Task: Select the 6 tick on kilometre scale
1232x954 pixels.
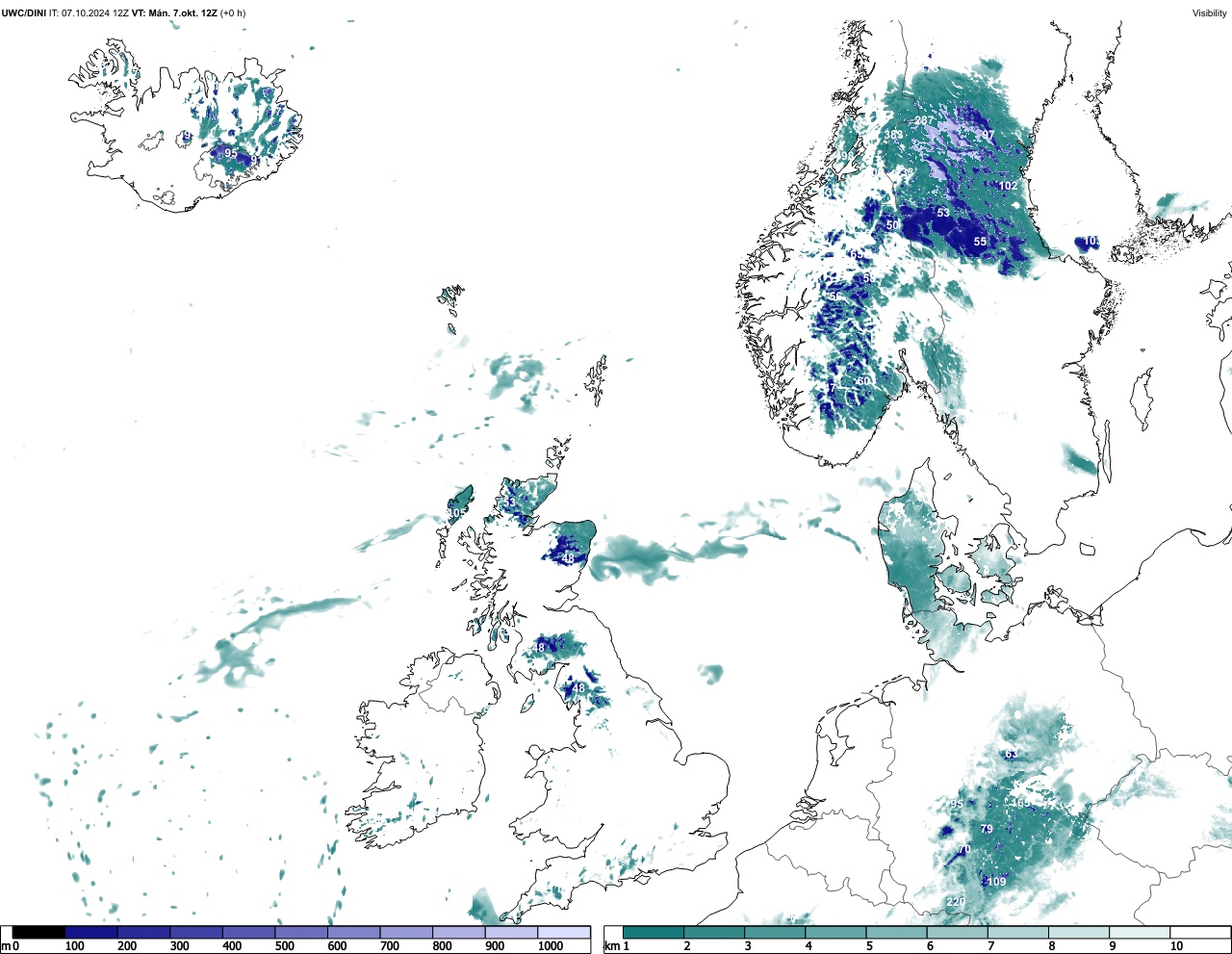Action: tap(930, 946)
